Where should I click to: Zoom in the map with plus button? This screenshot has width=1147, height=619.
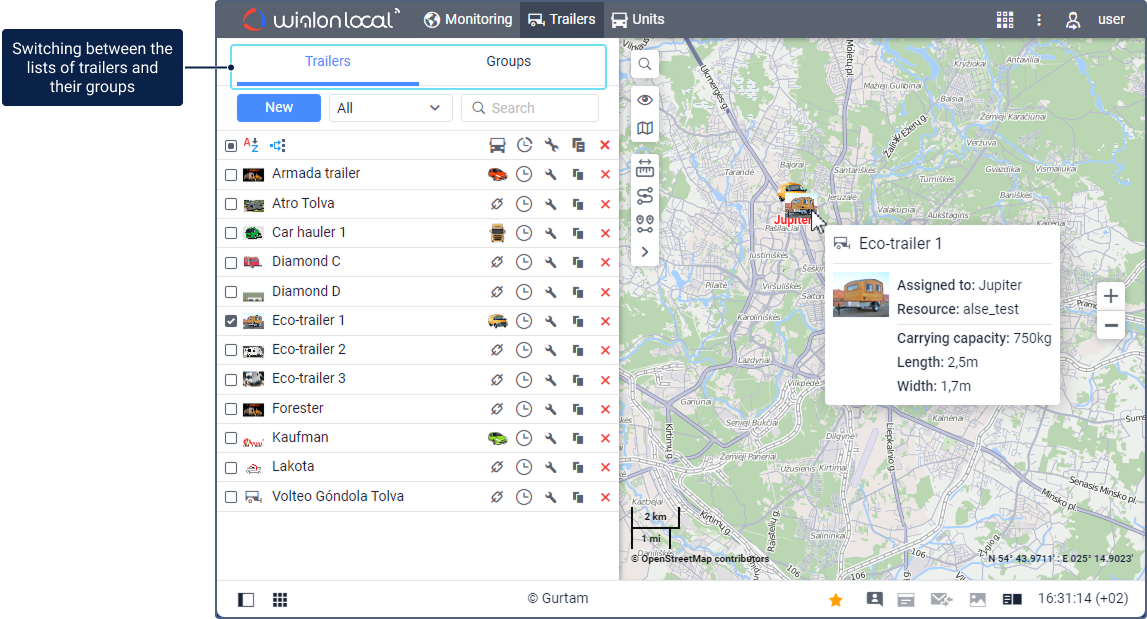pos(1110,296)
